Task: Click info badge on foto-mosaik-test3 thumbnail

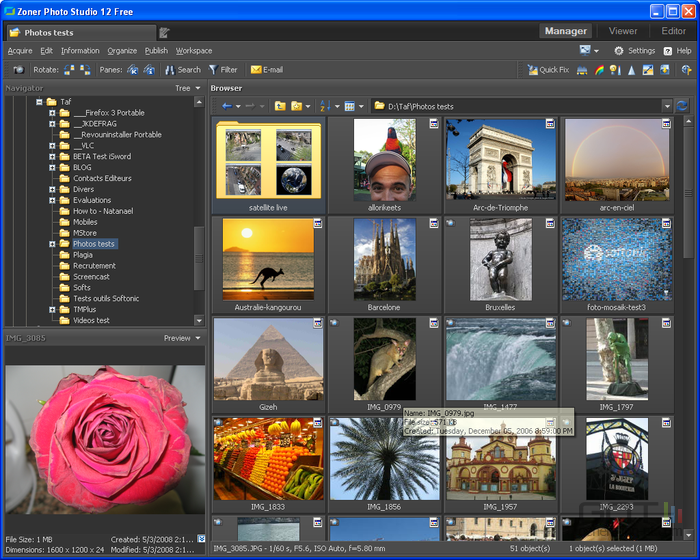Action: click(x=666, y=223)
